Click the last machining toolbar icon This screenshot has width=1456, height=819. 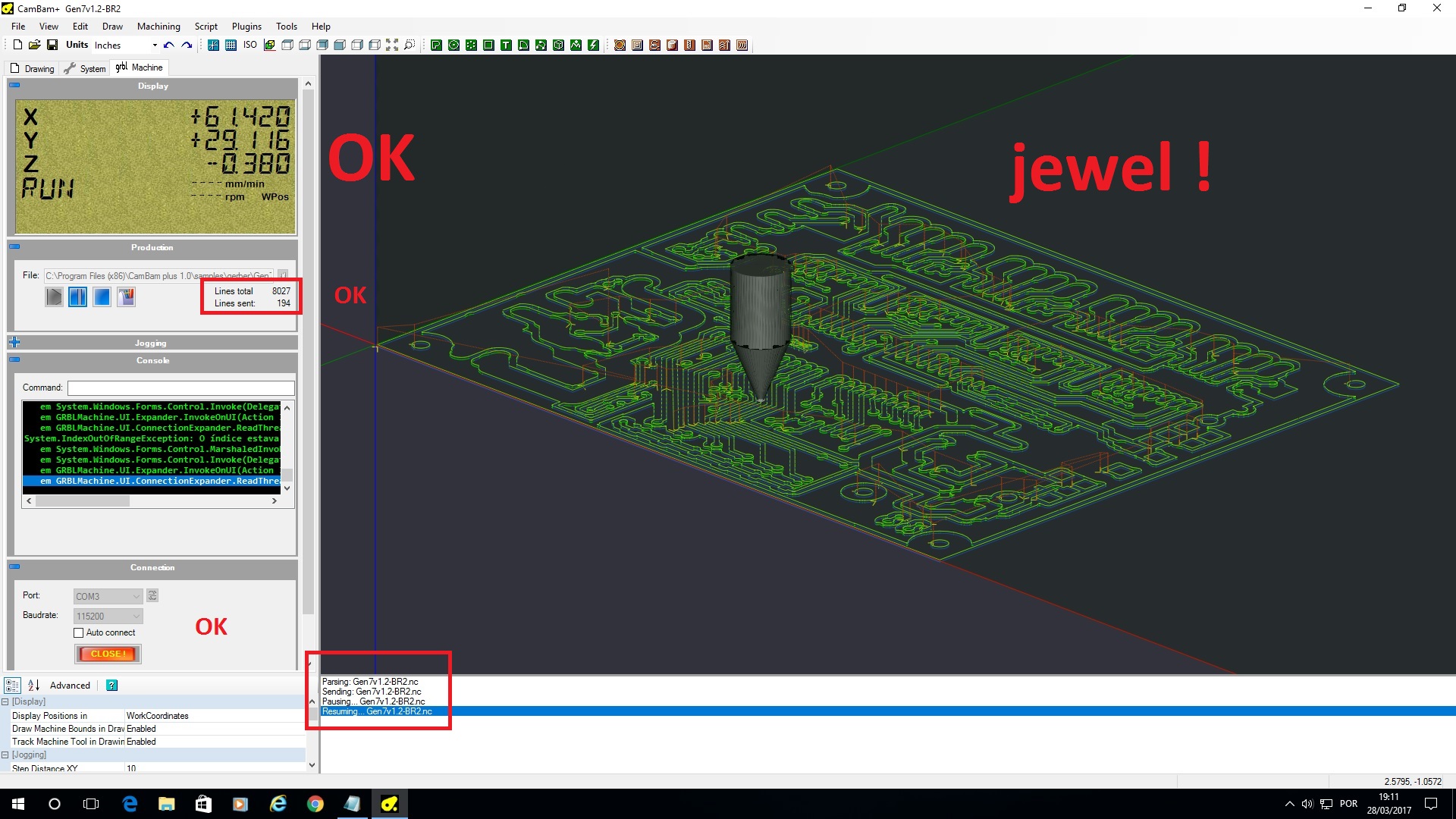coord(742,45)
